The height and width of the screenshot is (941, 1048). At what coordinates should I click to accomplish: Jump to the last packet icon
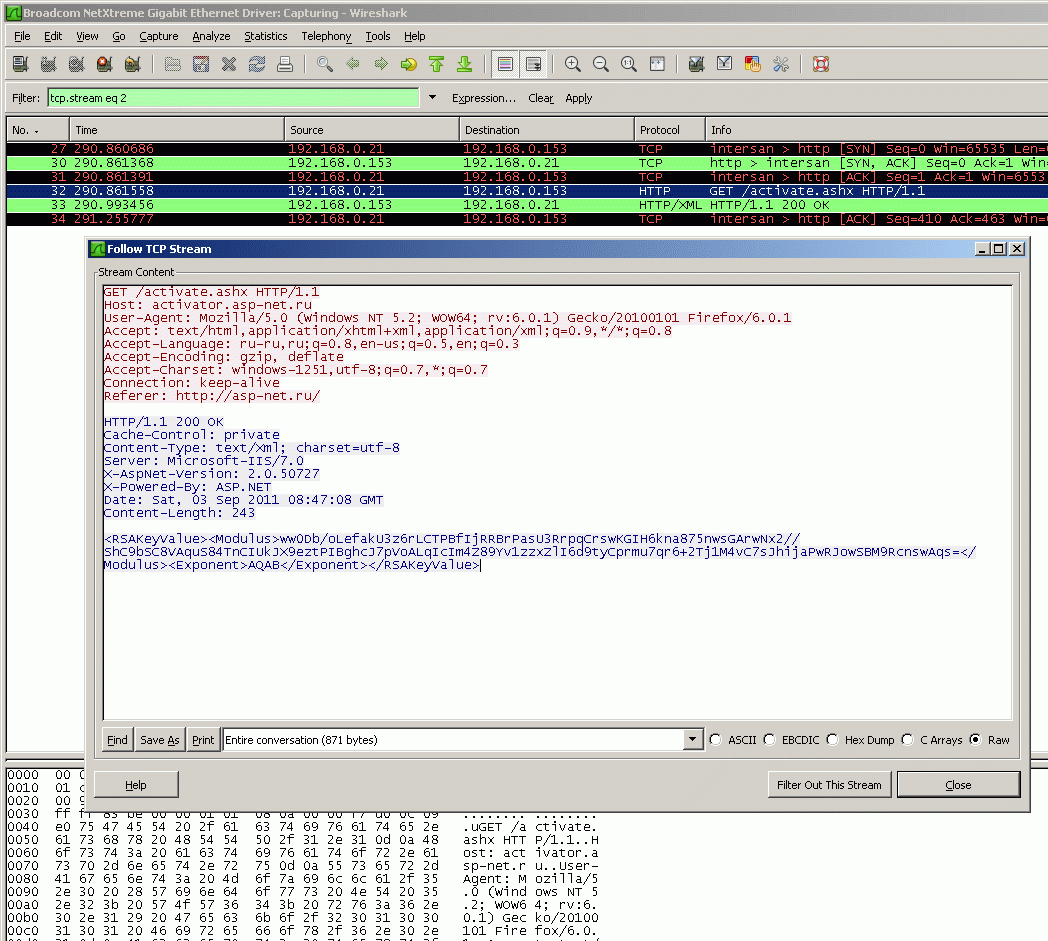[465, 64]
